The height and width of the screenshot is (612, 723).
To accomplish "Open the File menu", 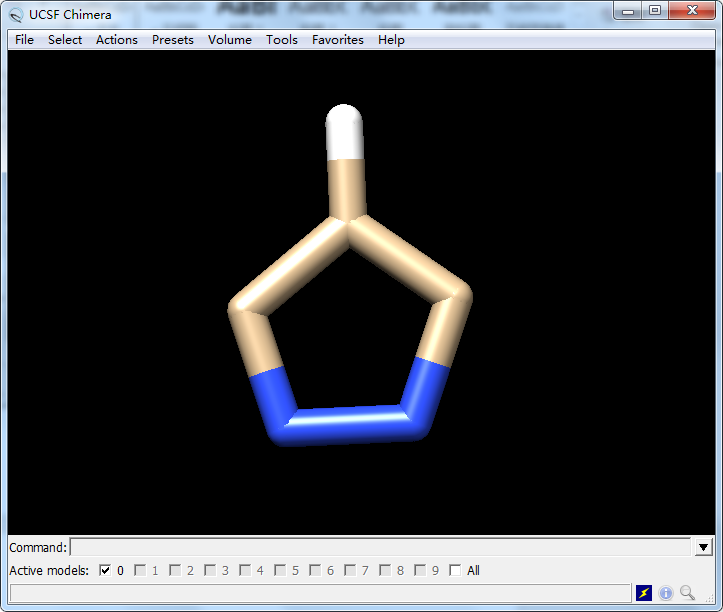I will pos(25,40).
